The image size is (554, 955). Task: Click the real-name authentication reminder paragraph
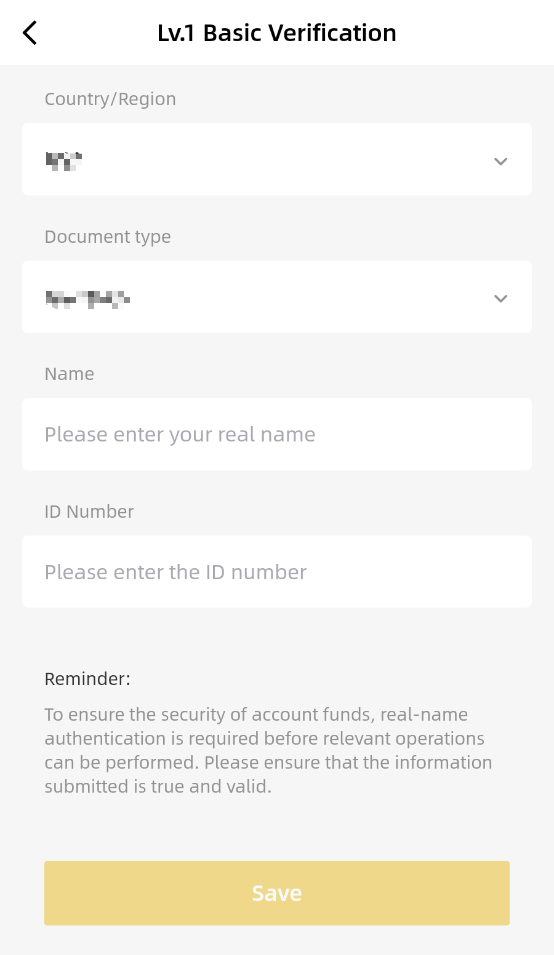click(x=268, y=750)
